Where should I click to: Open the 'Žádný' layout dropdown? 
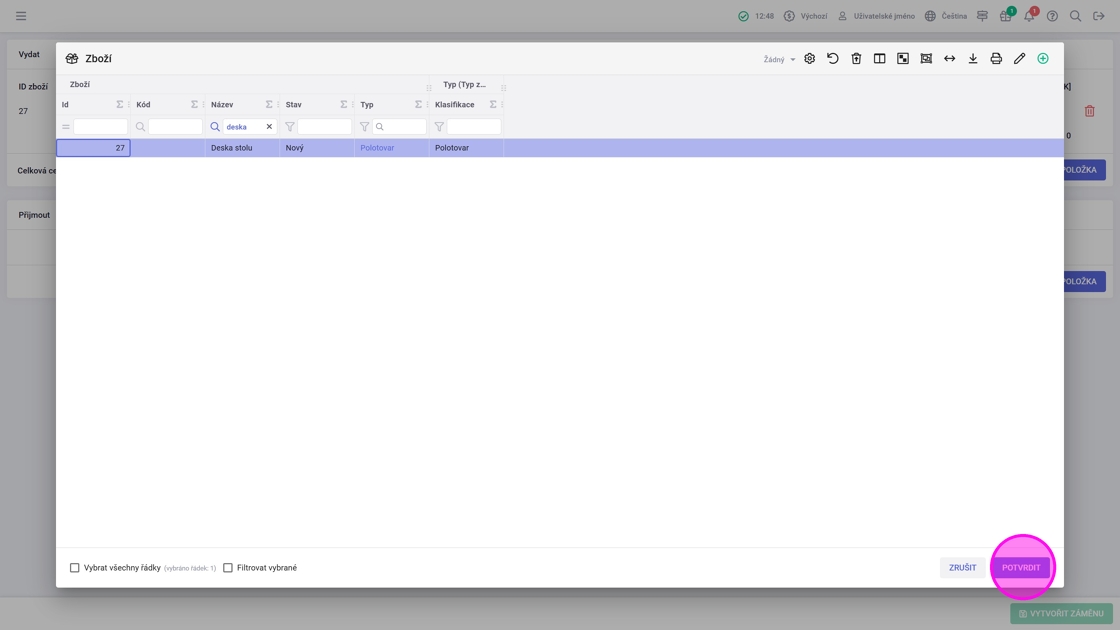[x=779, y=59]
